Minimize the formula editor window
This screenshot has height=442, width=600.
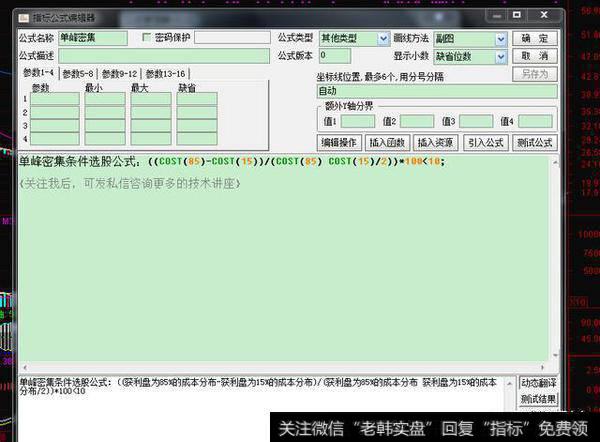point(497,16)
